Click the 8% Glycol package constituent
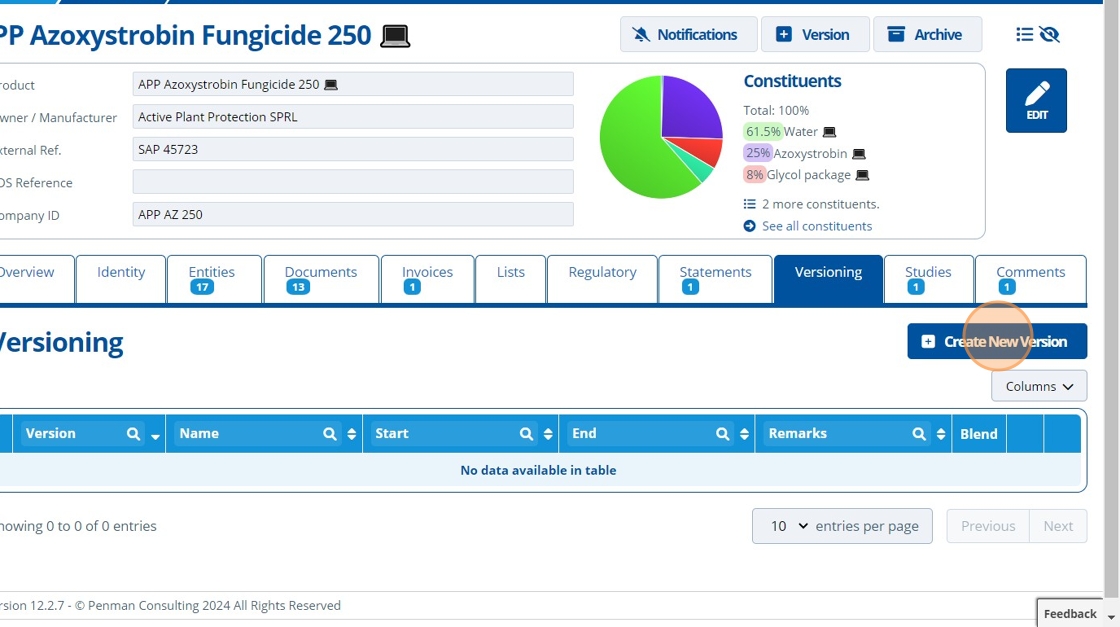Viewport: 1120px width, 627px height. point(797,174)
